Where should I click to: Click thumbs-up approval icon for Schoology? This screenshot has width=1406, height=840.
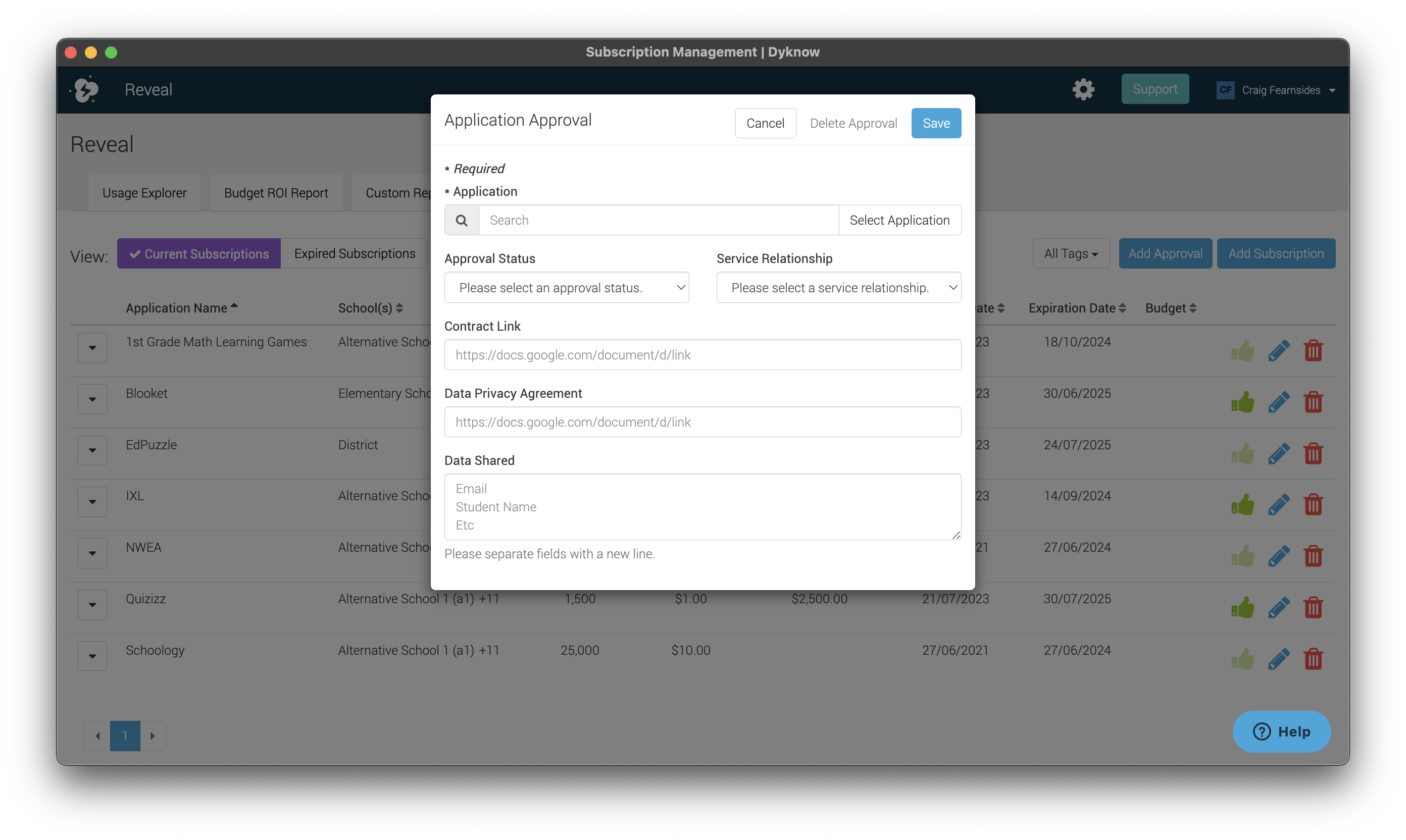1242,659
